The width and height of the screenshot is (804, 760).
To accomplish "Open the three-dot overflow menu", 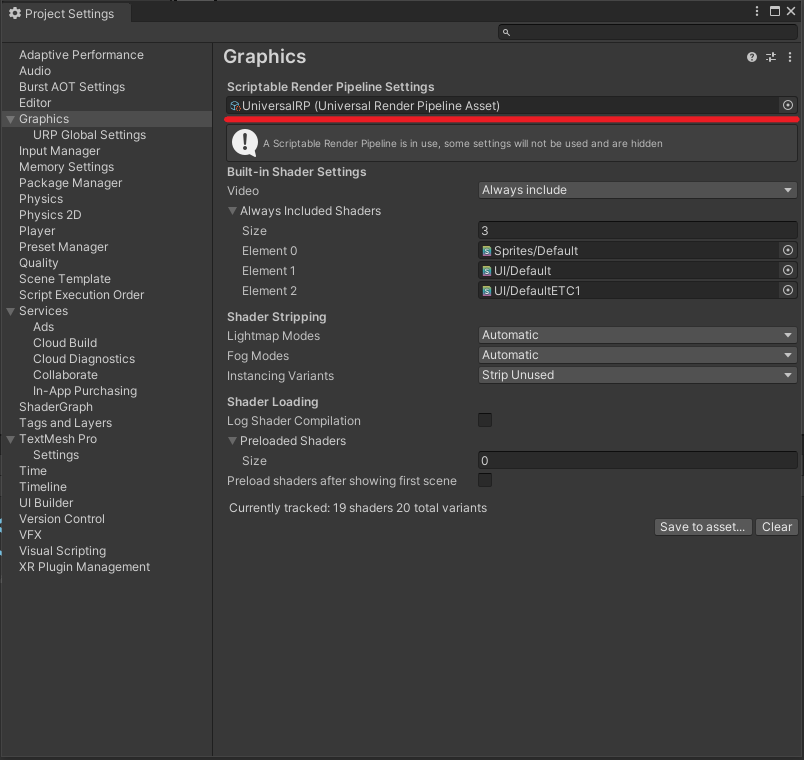I will (x=791, y=56).
